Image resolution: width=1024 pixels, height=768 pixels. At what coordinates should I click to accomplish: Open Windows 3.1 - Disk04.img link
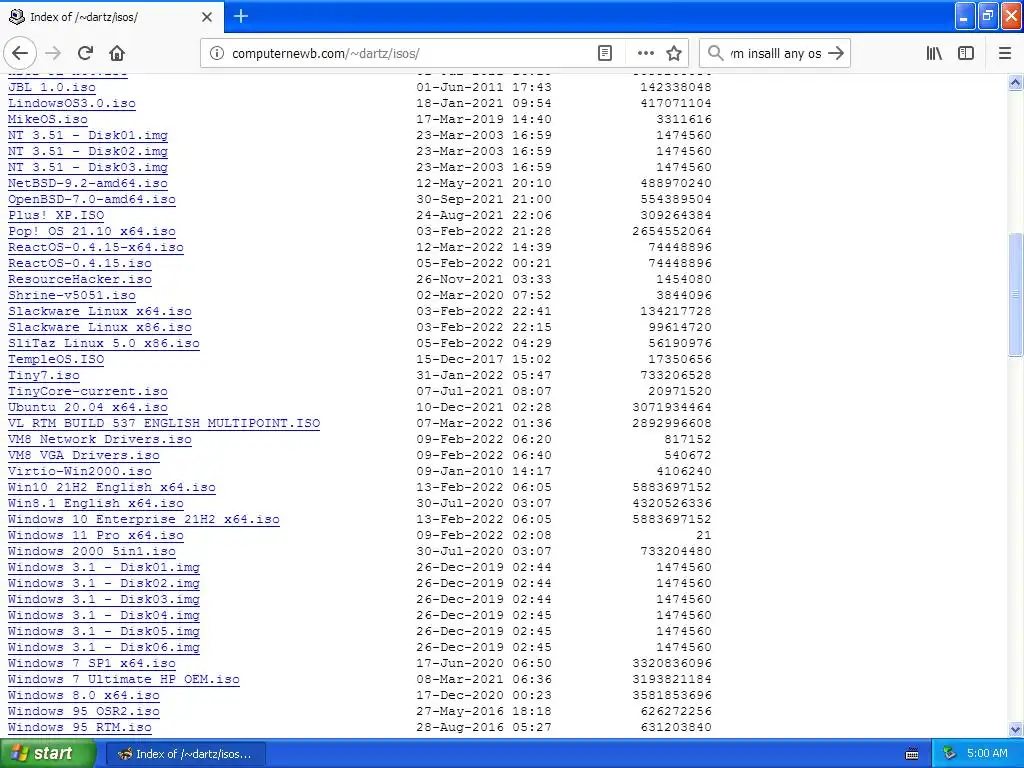tap(104, 615)
